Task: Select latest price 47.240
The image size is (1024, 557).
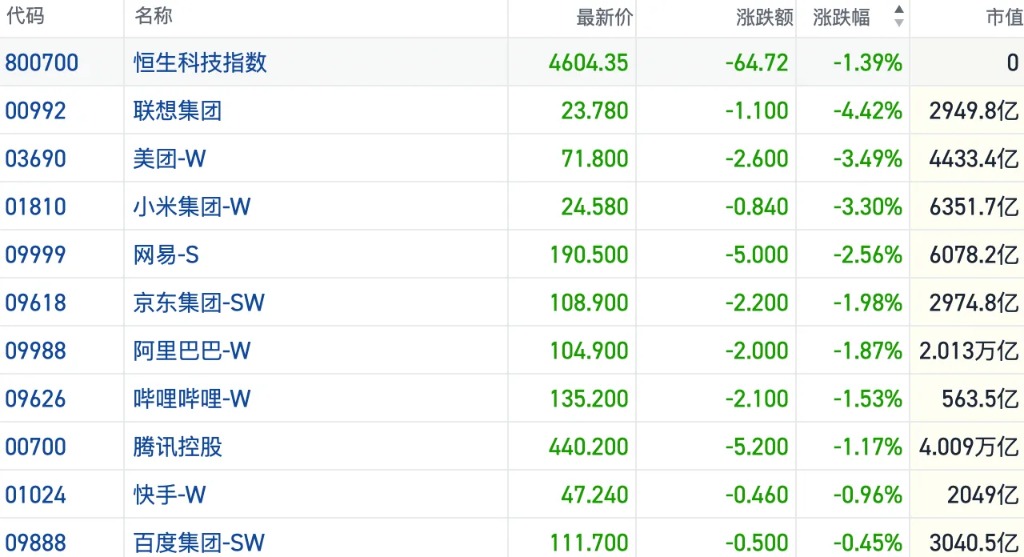Action: tap(595, 495)
